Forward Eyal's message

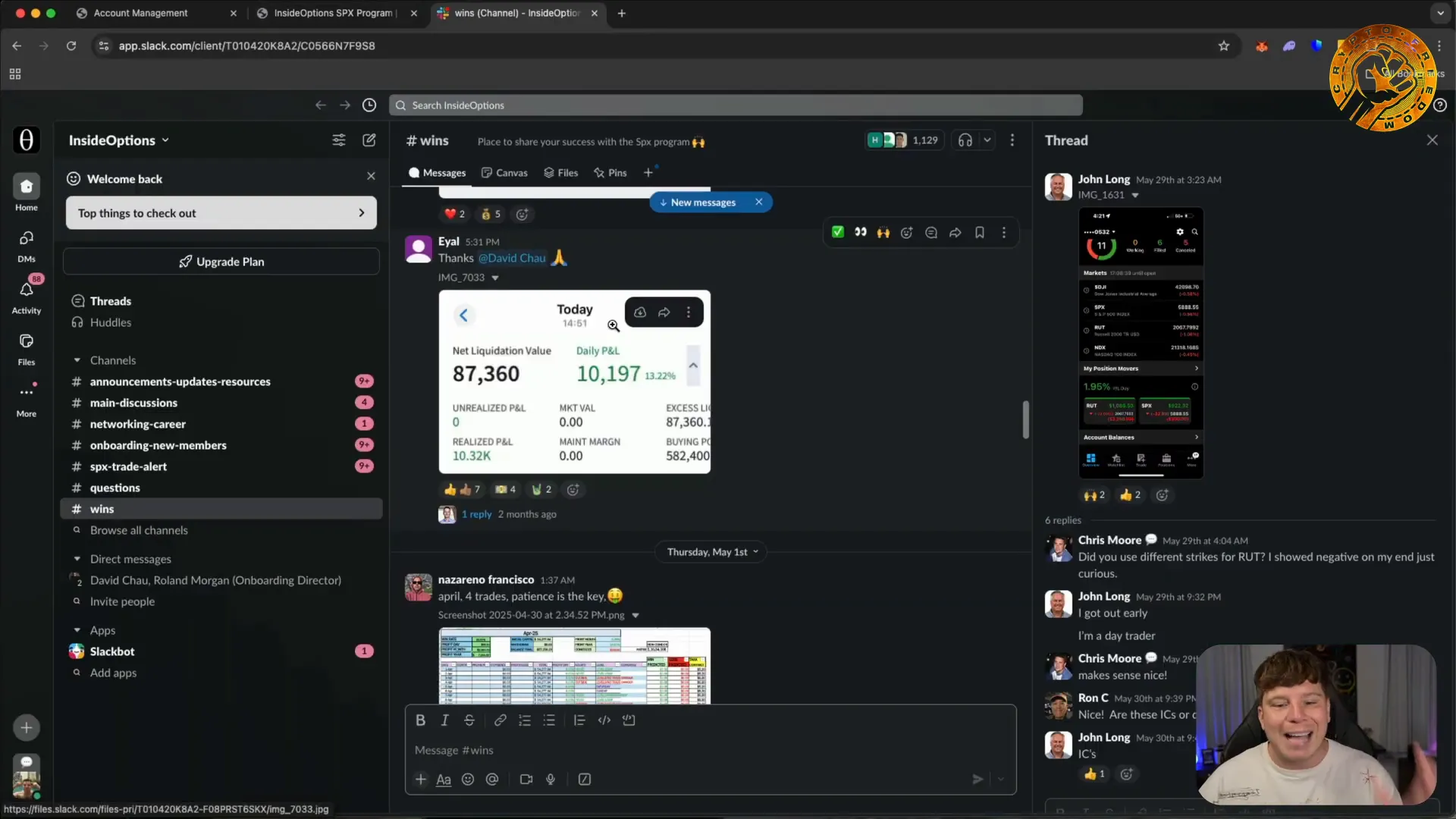[955, 233]
